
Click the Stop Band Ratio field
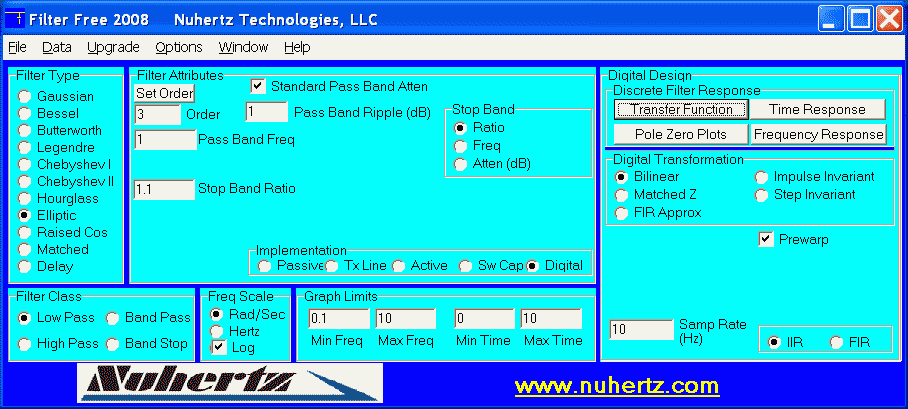[x=164, y=189]
